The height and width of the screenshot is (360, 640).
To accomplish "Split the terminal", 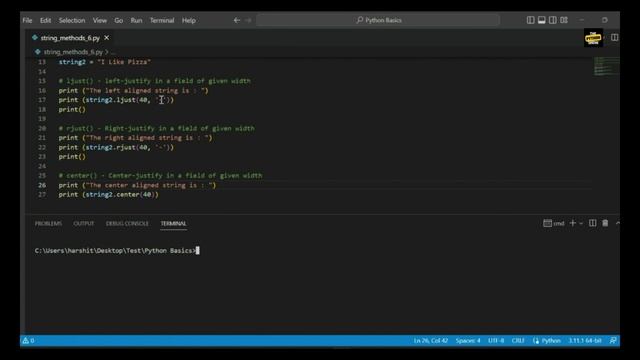I will (593, 223).
